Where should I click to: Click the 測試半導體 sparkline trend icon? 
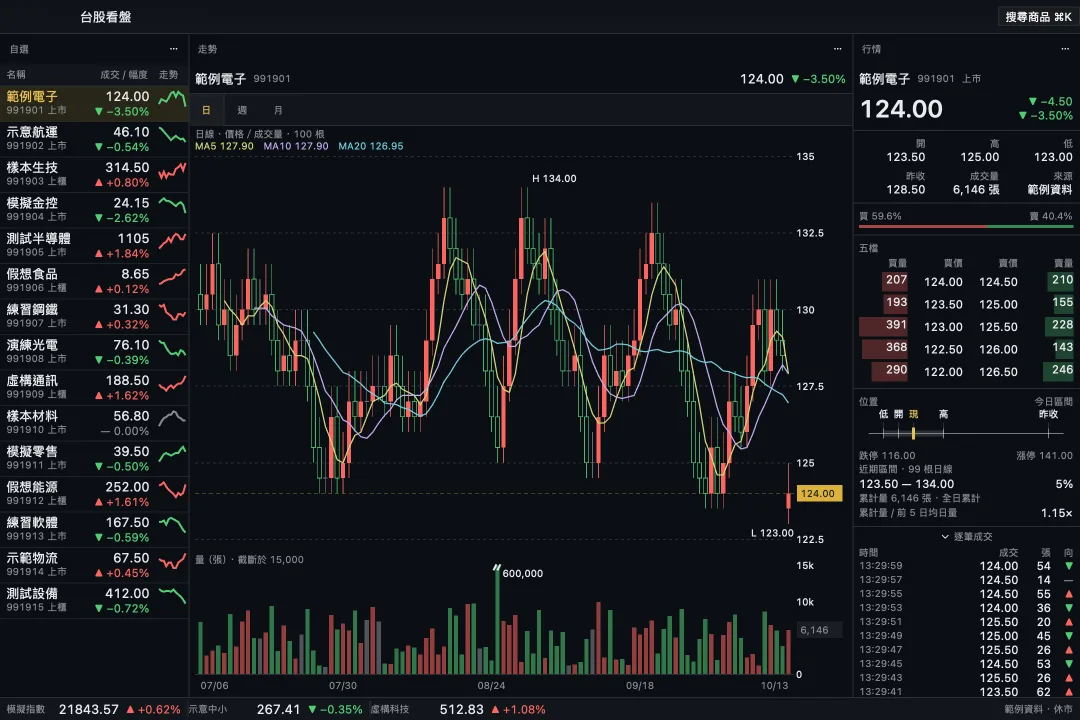coord(172,241)
